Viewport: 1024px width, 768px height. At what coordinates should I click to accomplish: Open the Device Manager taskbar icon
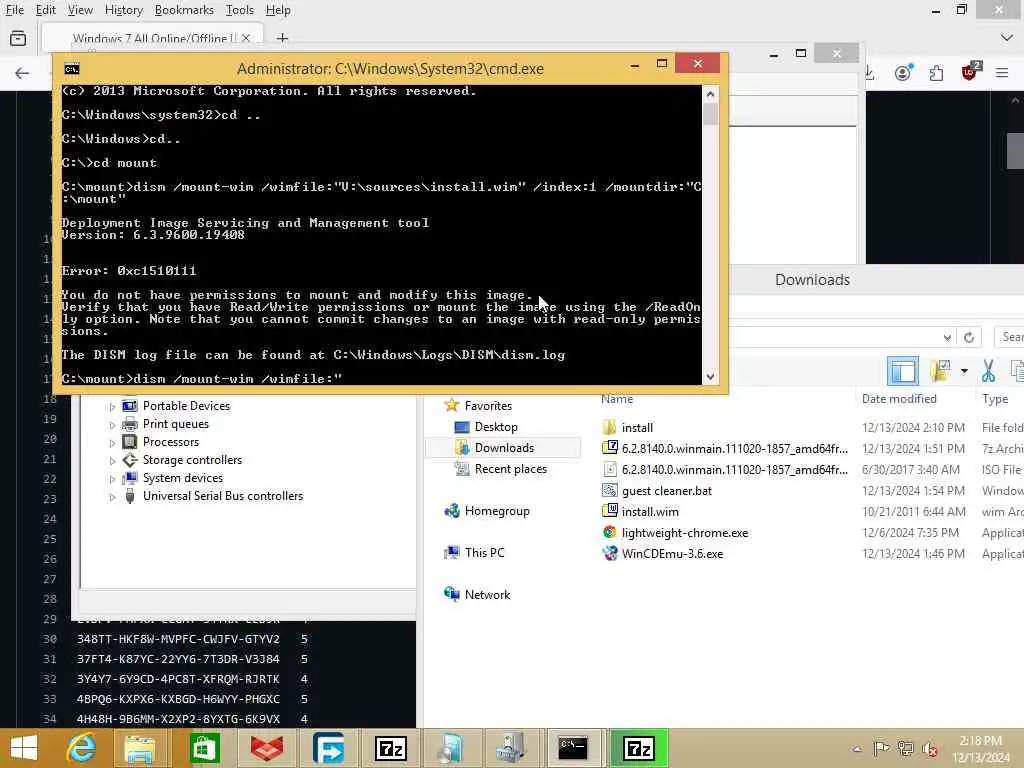click(510, 748)
